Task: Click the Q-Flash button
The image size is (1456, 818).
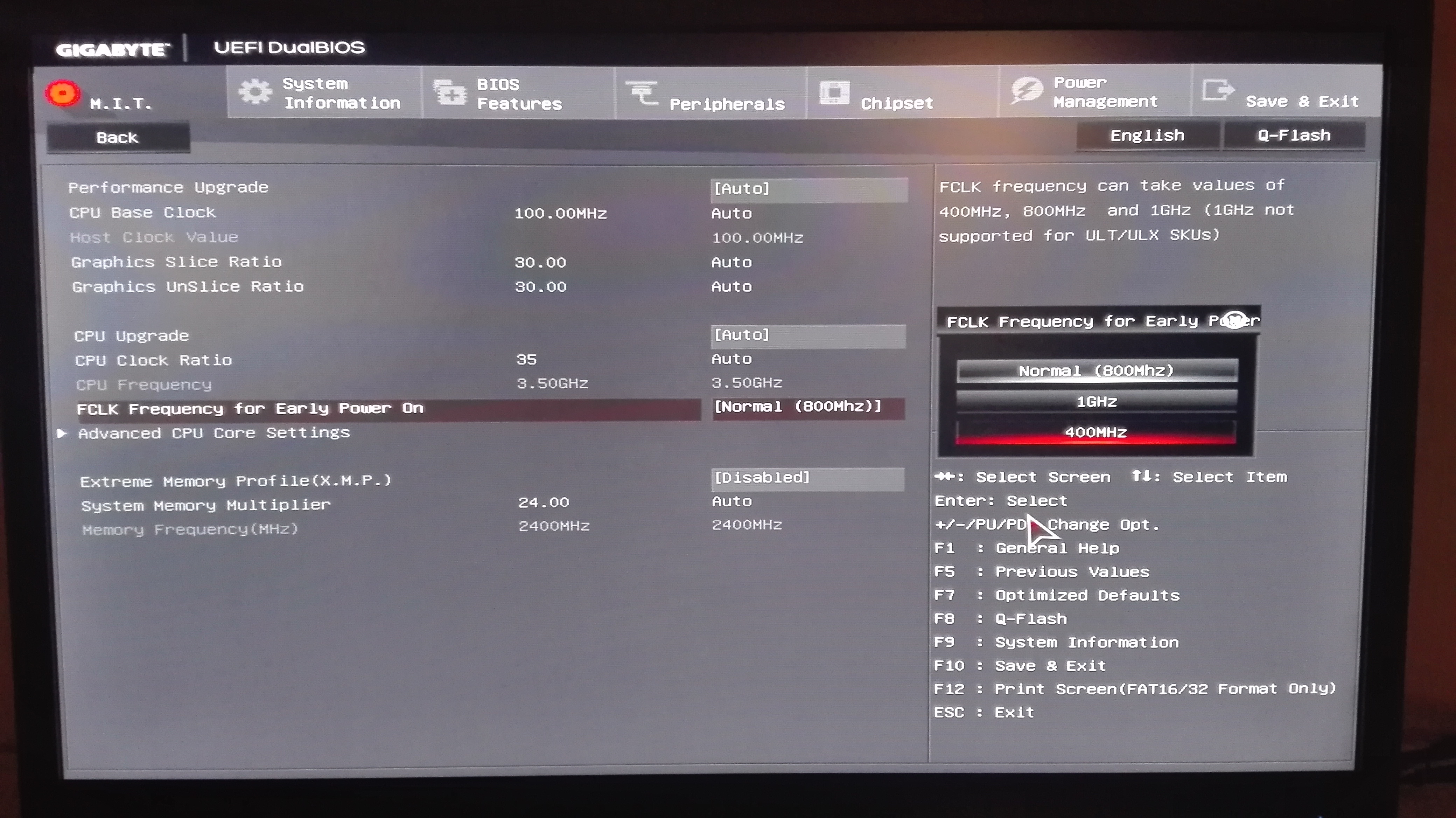Action: pyautogui.click(x=1294, y=136)
